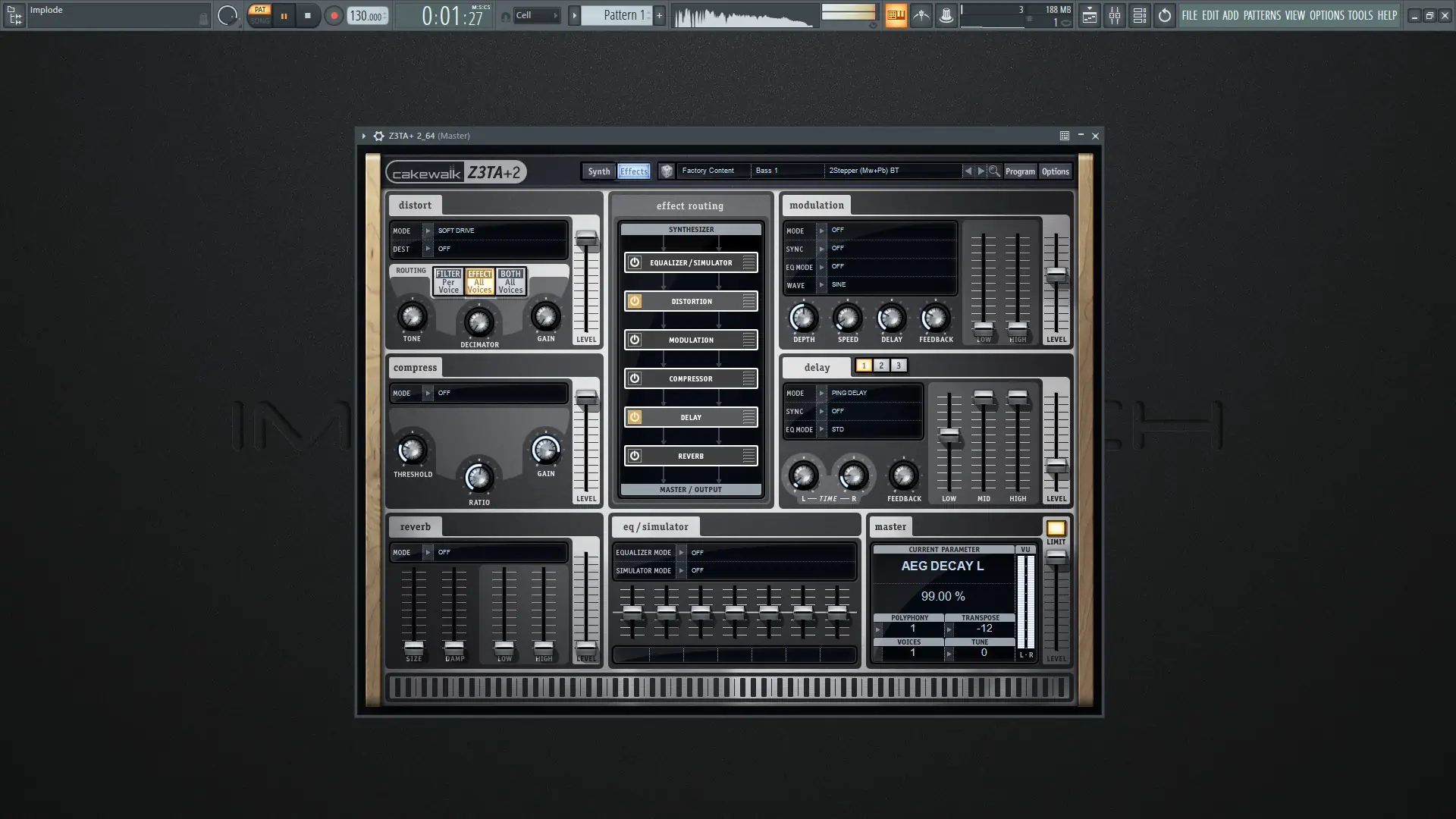Open the mixer window from the toolbar

(x=1114, y=16)
